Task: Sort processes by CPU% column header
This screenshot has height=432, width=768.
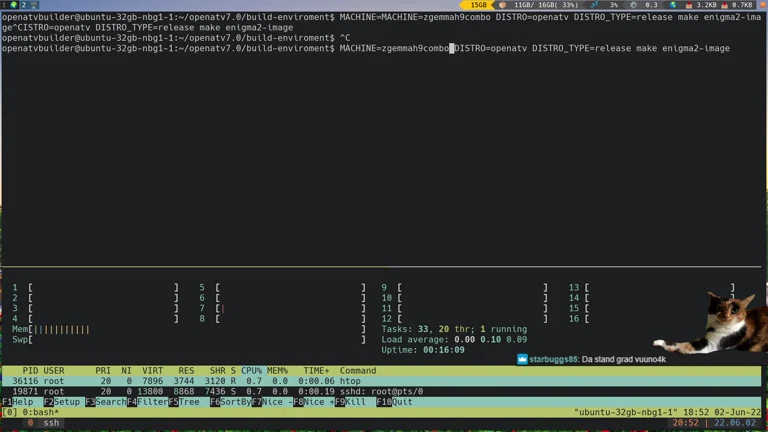Action: 251,371
